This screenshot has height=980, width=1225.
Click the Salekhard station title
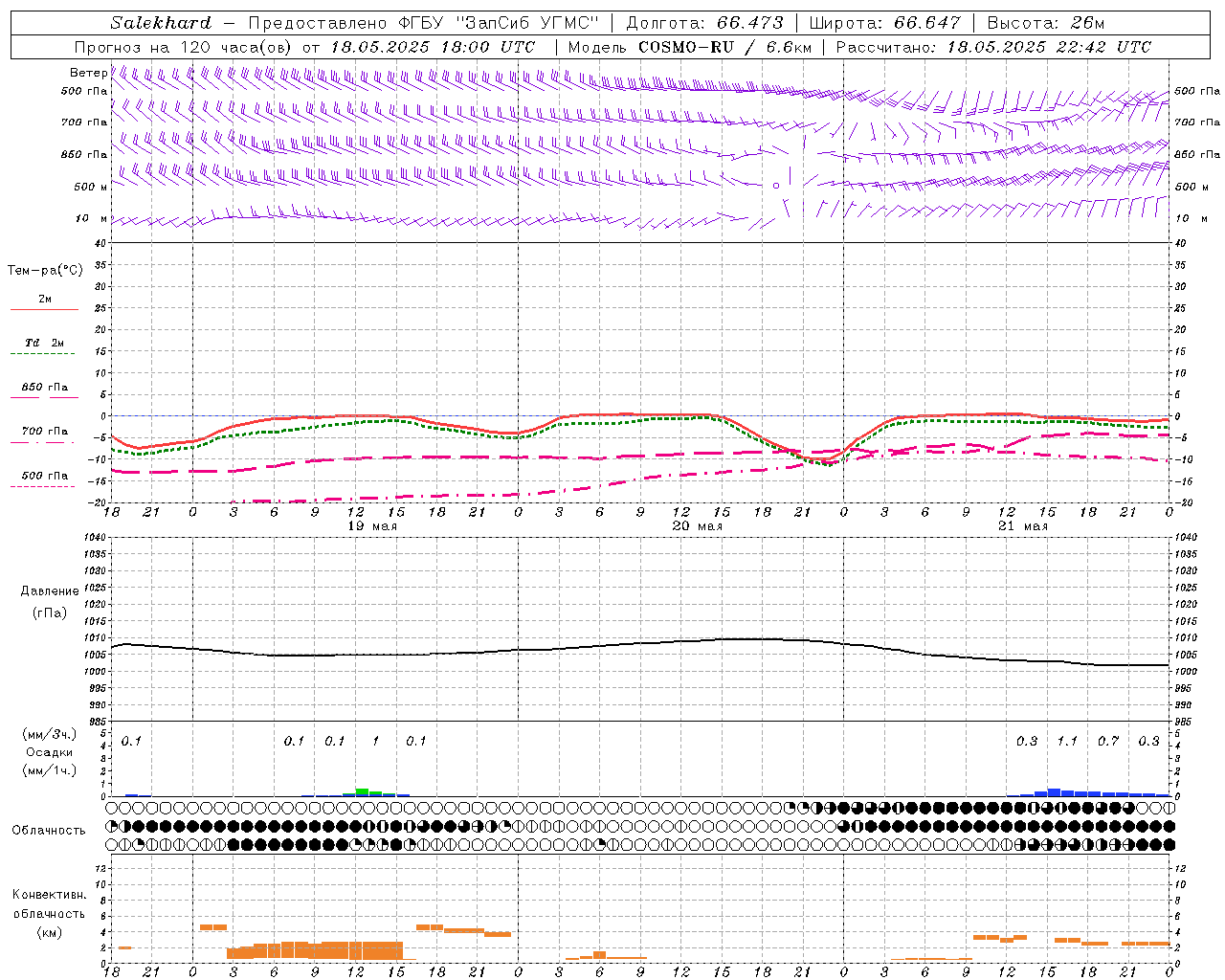point(161,23)
